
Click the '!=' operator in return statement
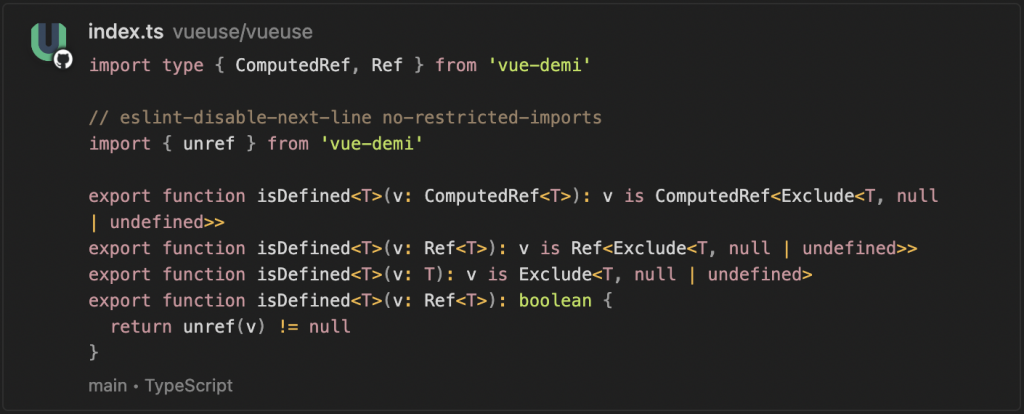pos(288,326)
